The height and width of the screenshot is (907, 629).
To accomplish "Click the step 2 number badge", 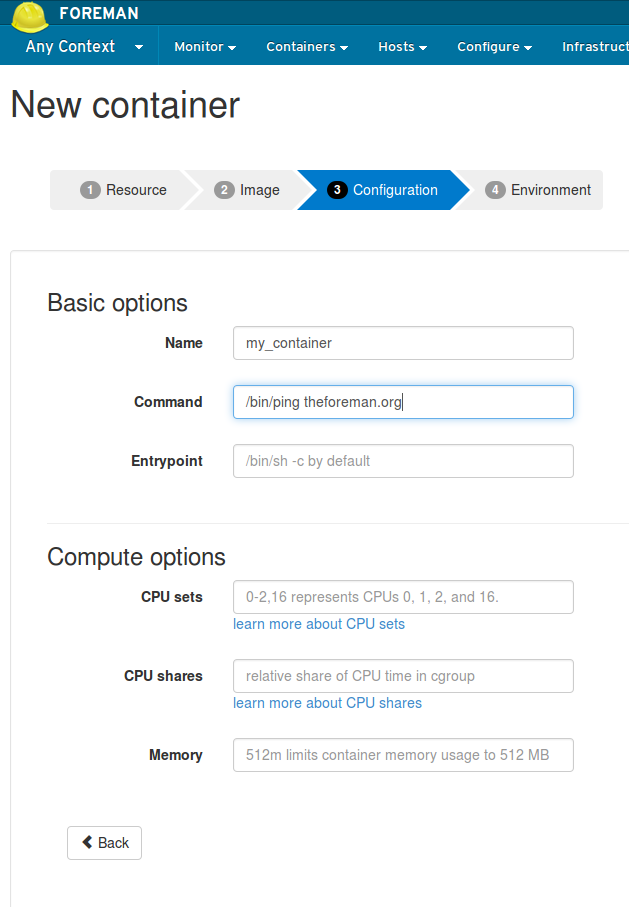I will [225, 190].
